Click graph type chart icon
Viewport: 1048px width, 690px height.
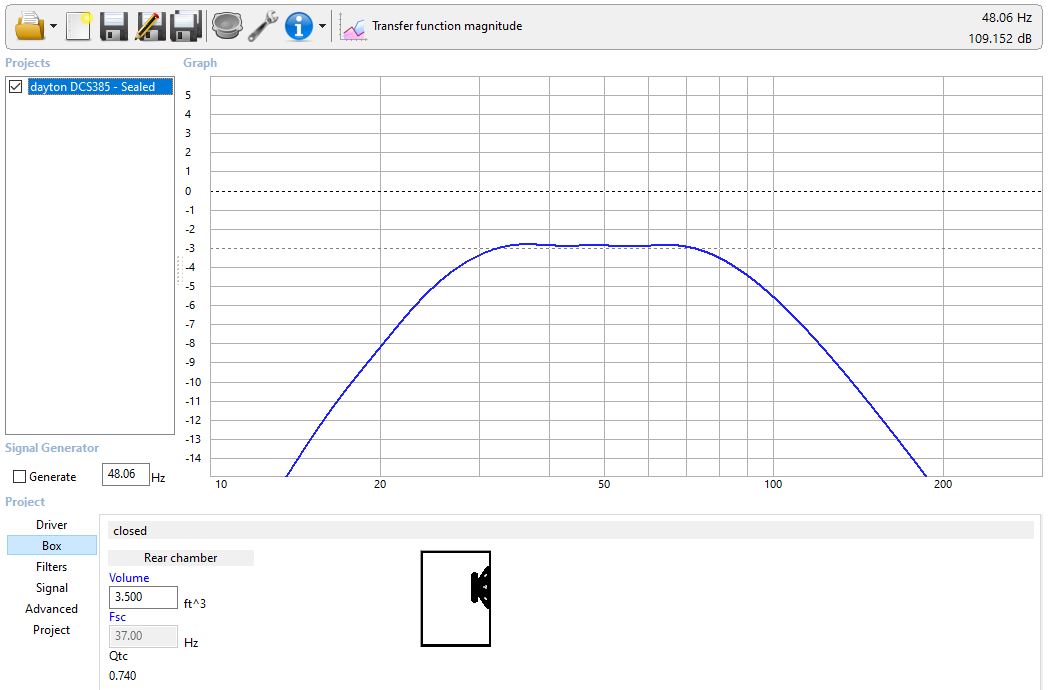[x=353, y=27]
